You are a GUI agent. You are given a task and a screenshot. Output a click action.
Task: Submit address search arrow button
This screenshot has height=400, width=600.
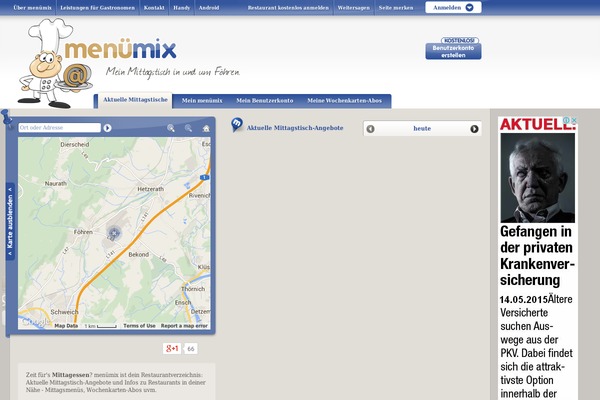(x=108, y=128)
